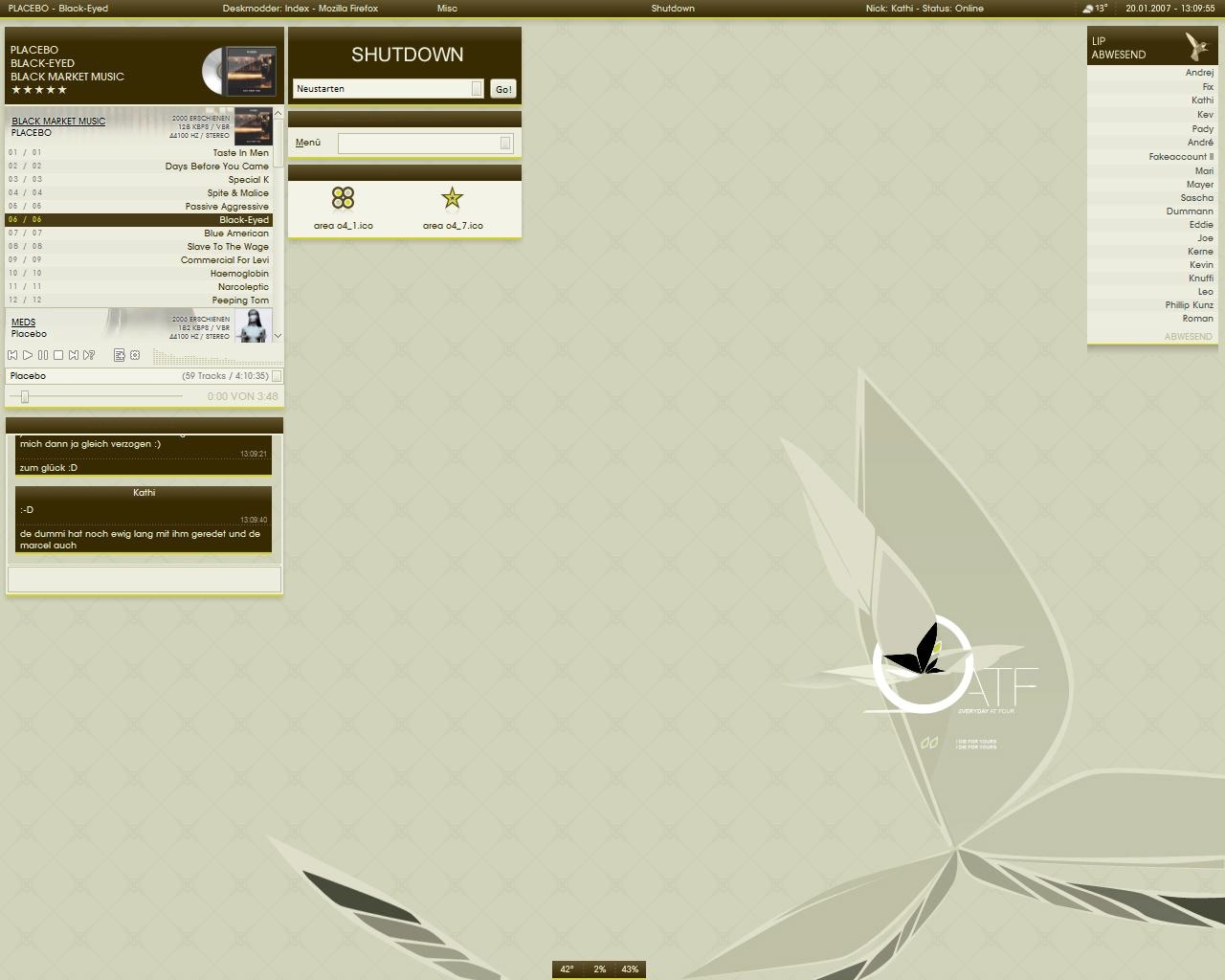
Task: Select track Peeping Tom
Action: (140, 301)
